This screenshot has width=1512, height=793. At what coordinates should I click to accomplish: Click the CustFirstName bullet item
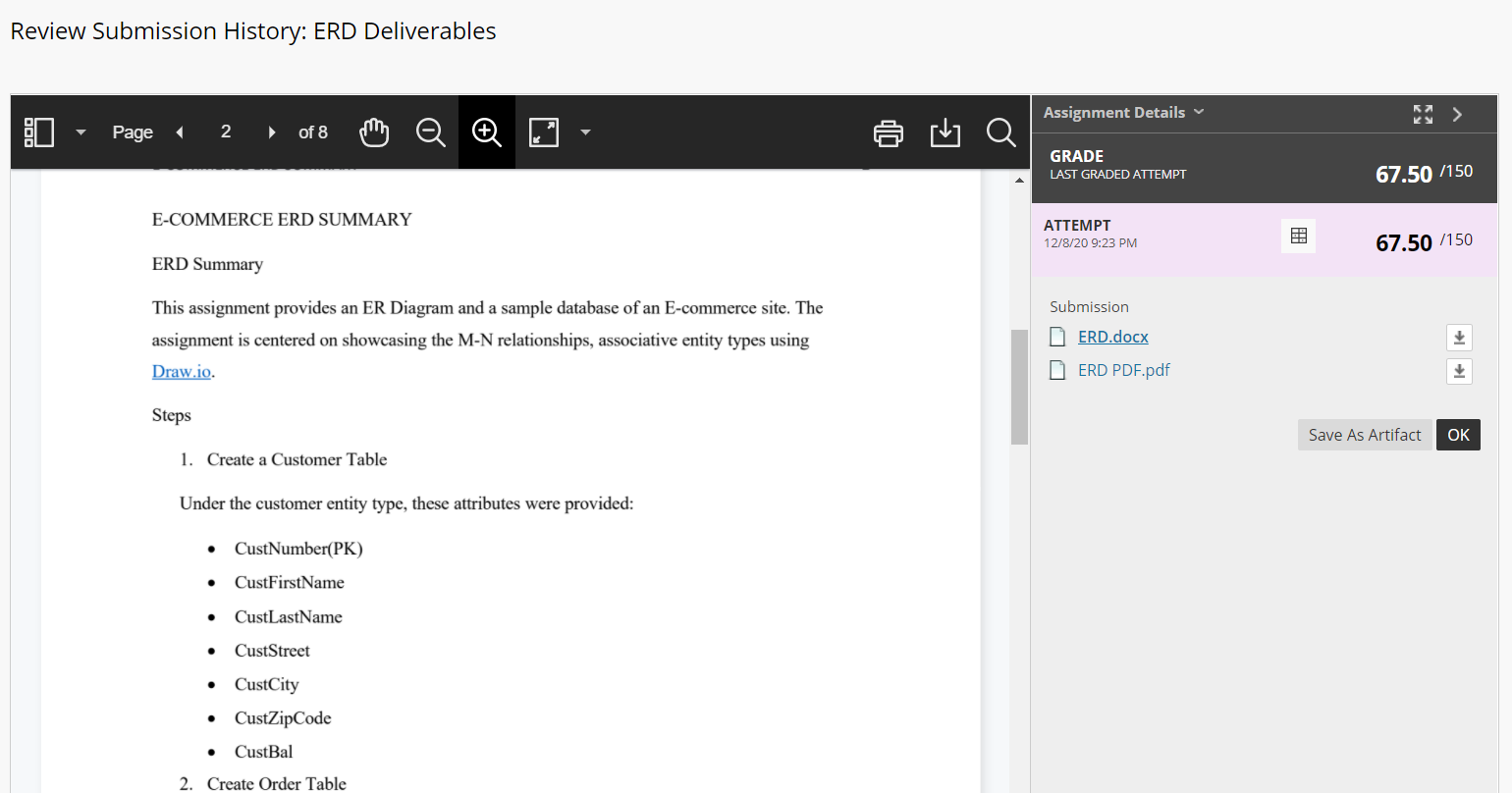point(290,583)
